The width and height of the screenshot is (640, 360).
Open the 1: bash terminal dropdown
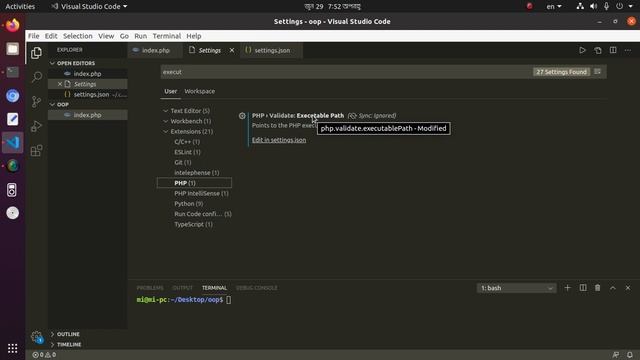click(x=516, y=288)
